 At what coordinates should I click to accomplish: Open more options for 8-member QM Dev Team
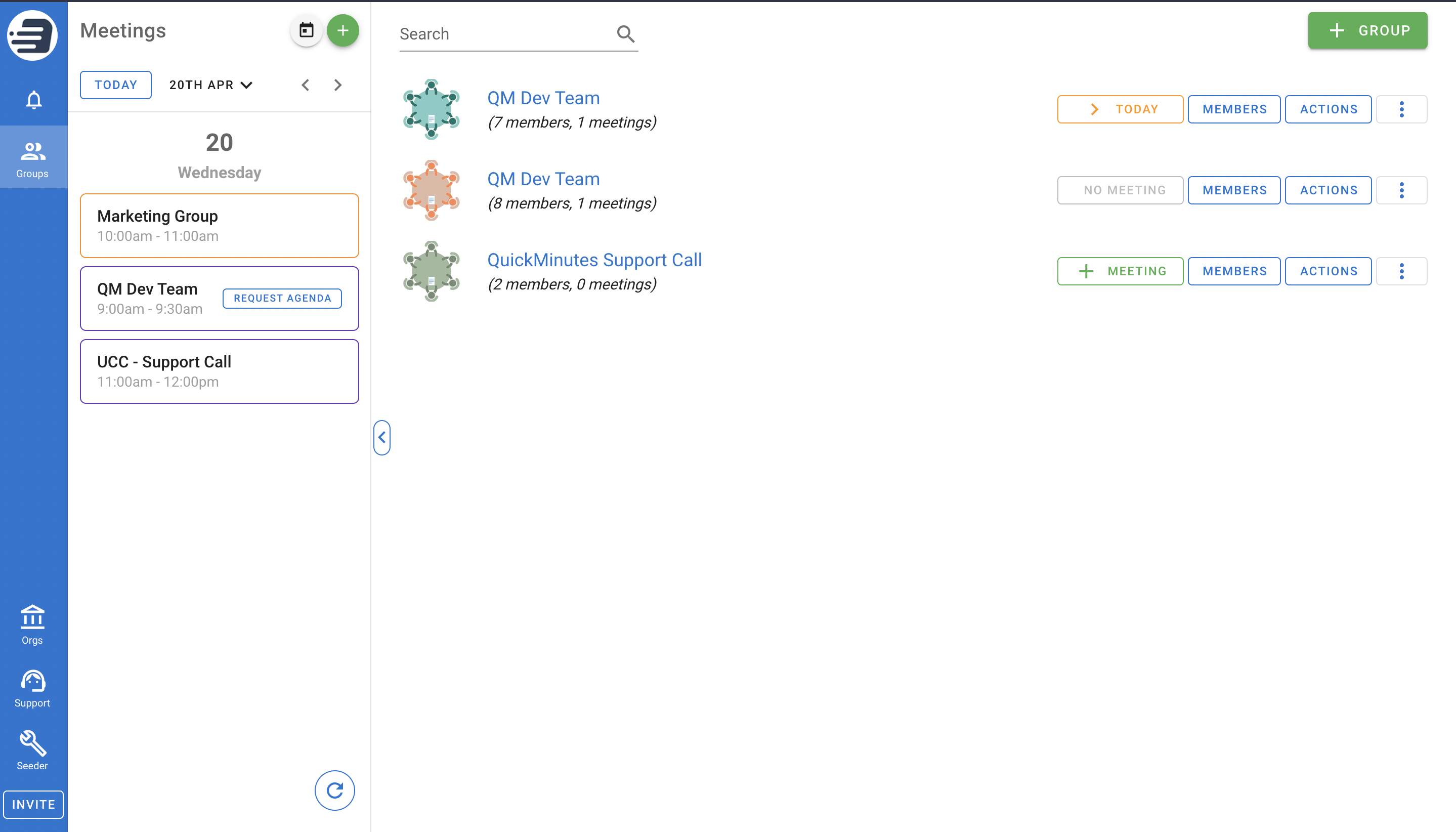tap(1402, 190)
